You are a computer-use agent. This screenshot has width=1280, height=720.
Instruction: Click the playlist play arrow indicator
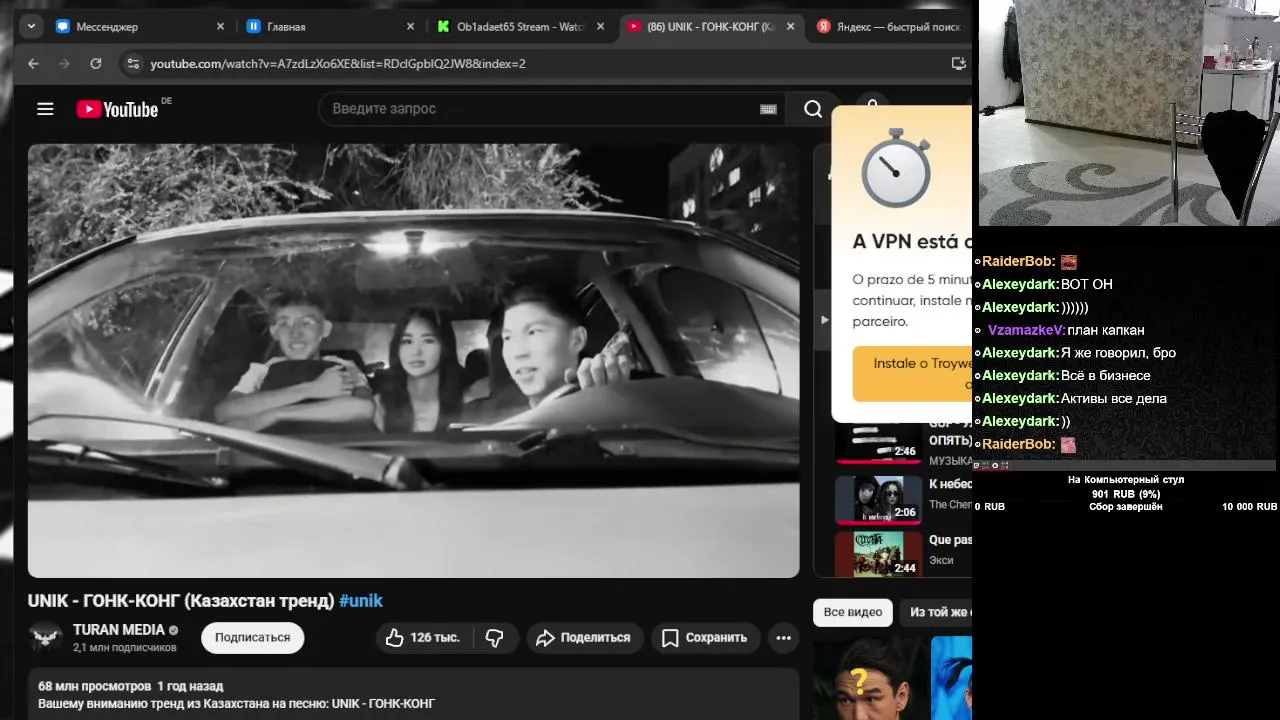pyautogui.click(x=824, y=320)
